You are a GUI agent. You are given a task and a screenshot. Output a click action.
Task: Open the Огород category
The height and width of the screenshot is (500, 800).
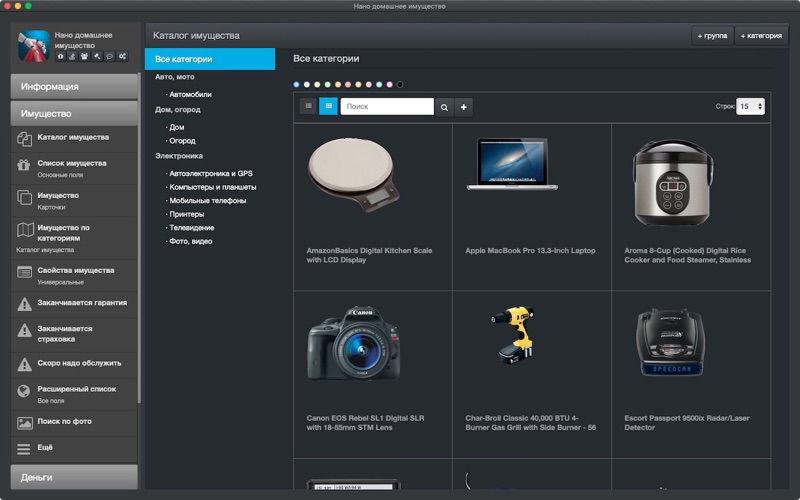182,141
